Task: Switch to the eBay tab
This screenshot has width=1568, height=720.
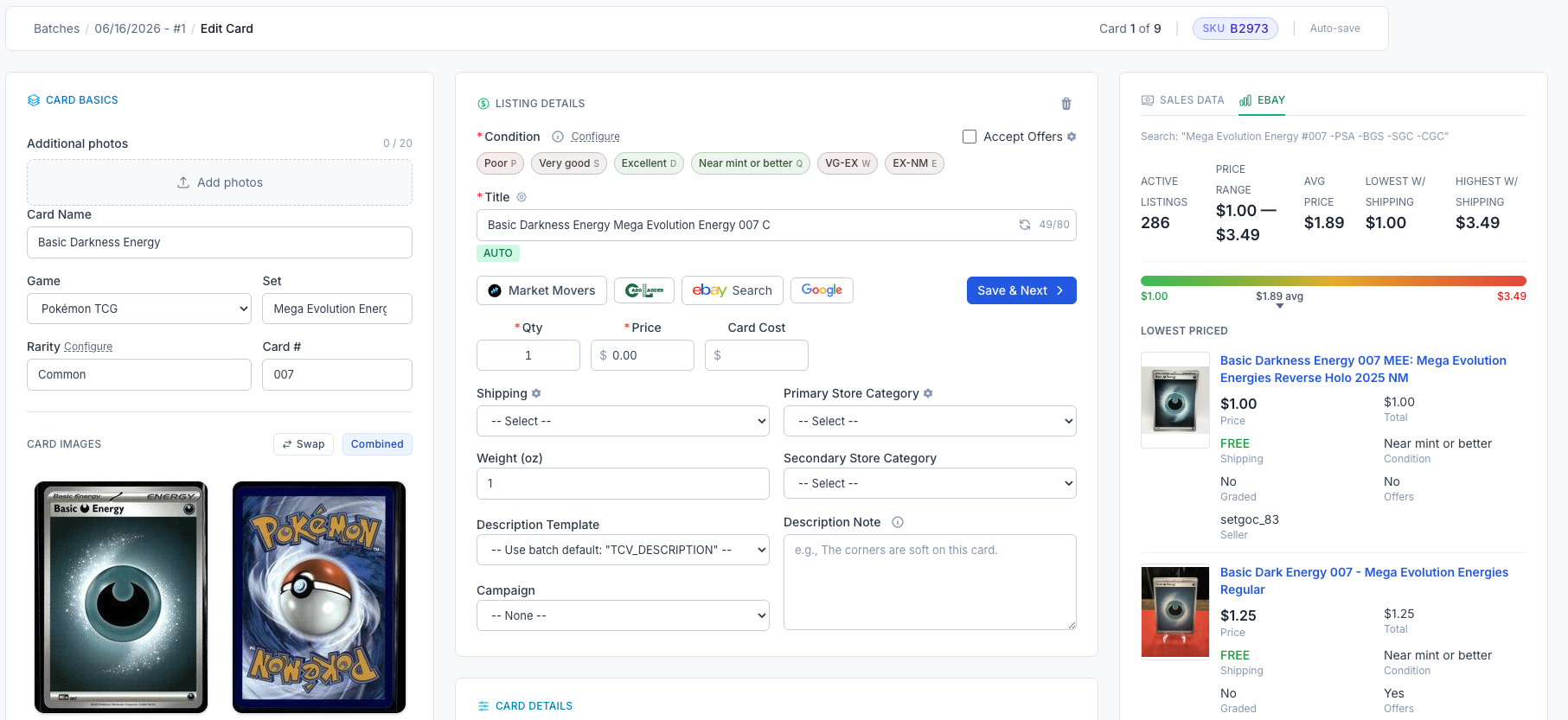Action: (1262, 100)
